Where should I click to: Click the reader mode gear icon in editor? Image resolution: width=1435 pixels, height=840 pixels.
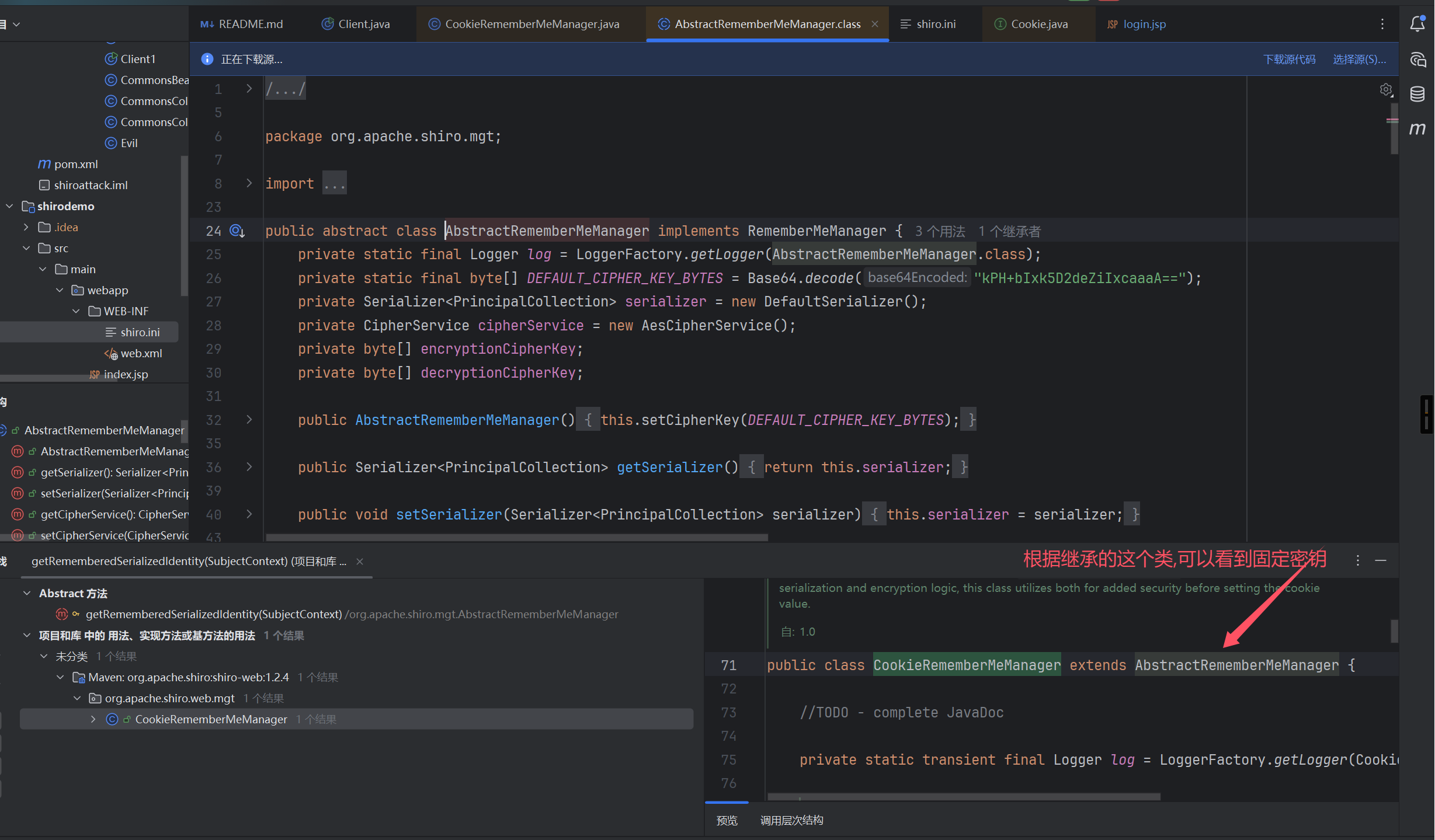pyautogui.click(x=1386, y=90)
